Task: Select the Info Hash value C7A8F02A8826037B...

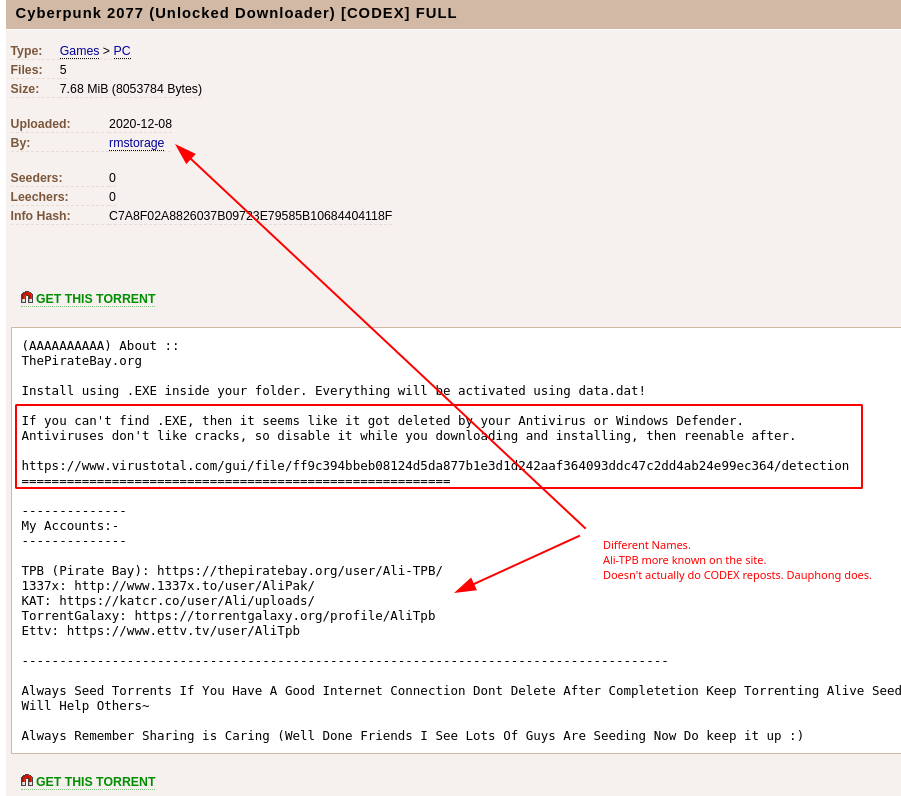Action: click(251, 216)
